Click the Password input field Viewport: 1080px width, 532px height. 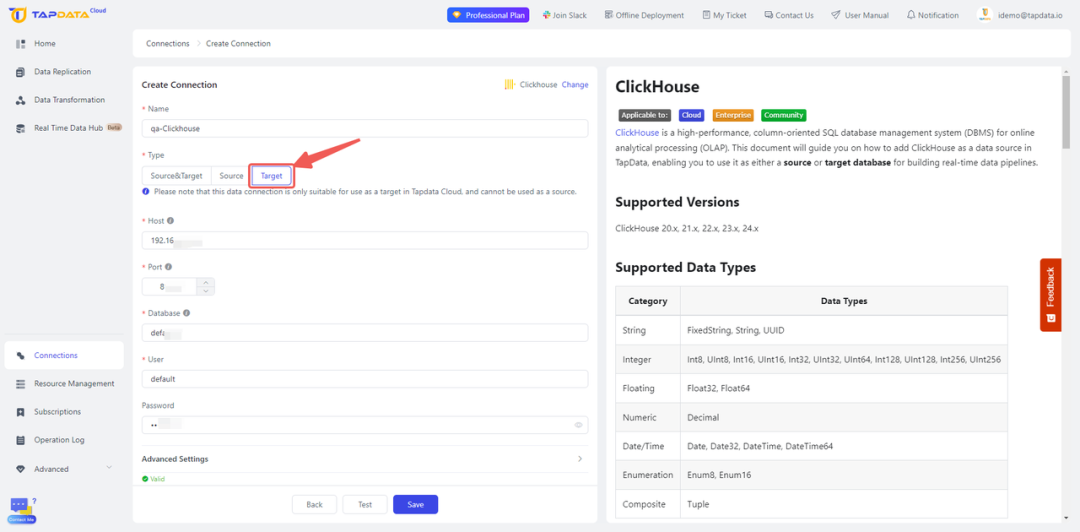coord(365,425)
